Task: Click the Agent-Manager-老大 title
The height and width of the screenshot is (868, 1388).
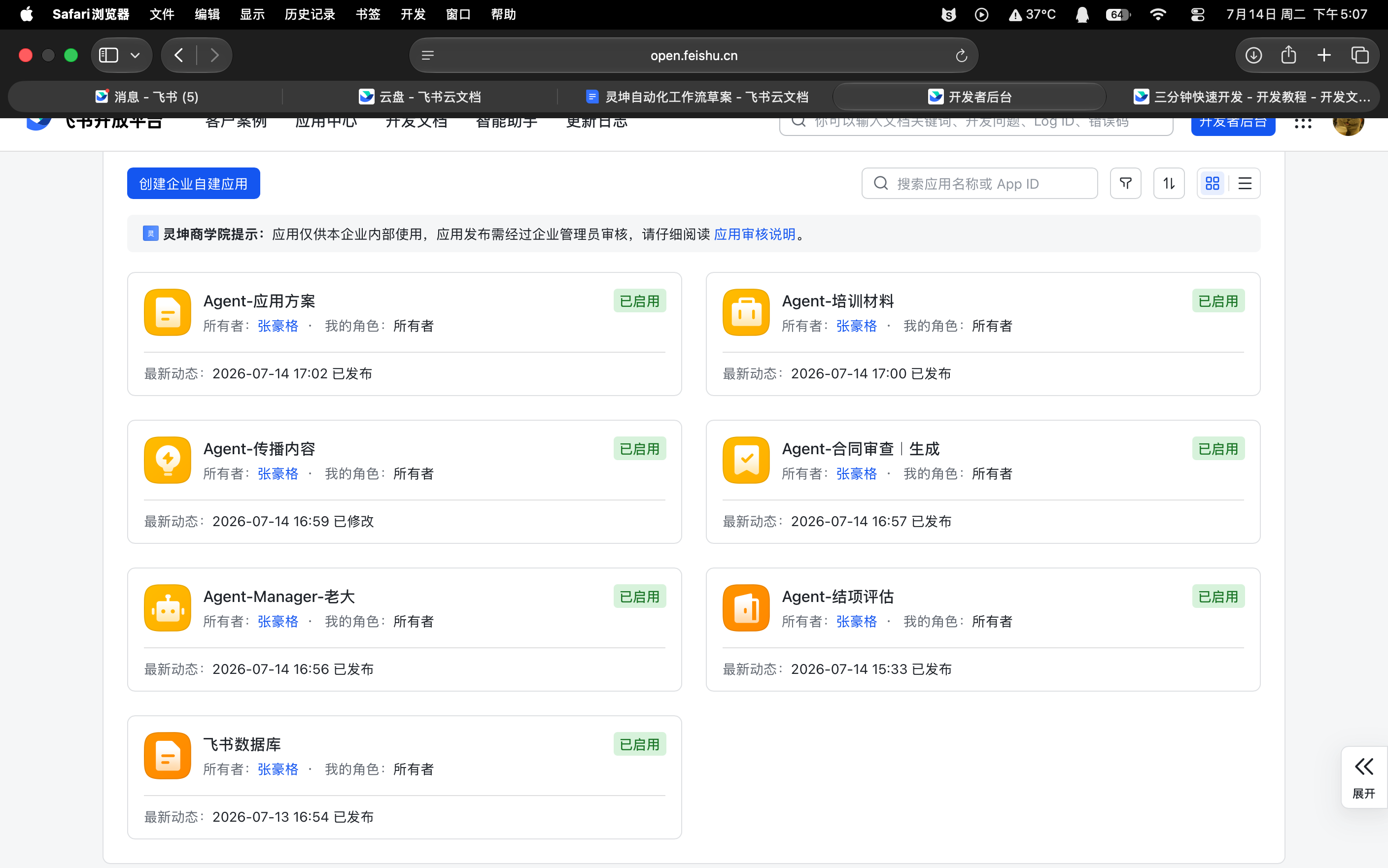Action: [x=279, y=597]
